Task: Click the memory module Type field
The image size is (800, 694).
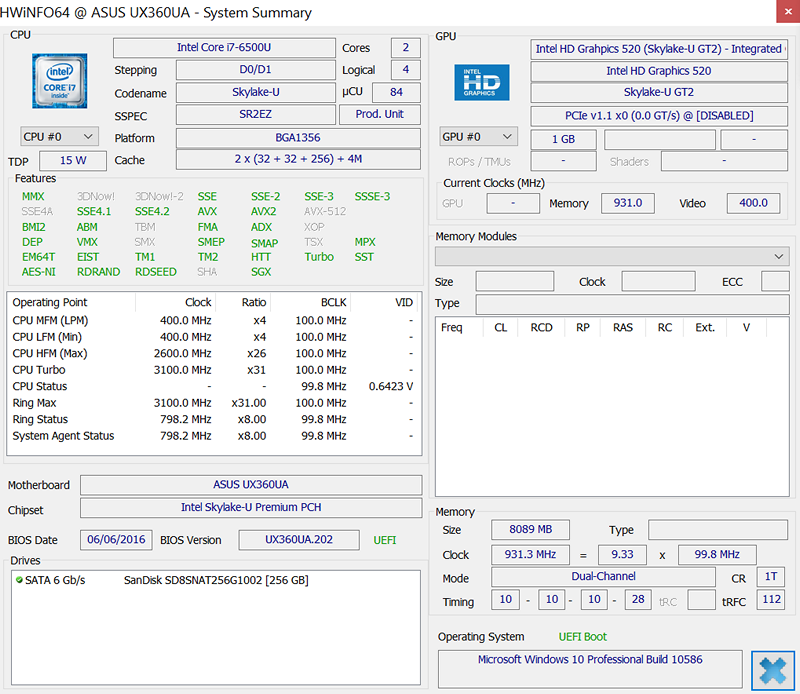Action: (632, 305)
